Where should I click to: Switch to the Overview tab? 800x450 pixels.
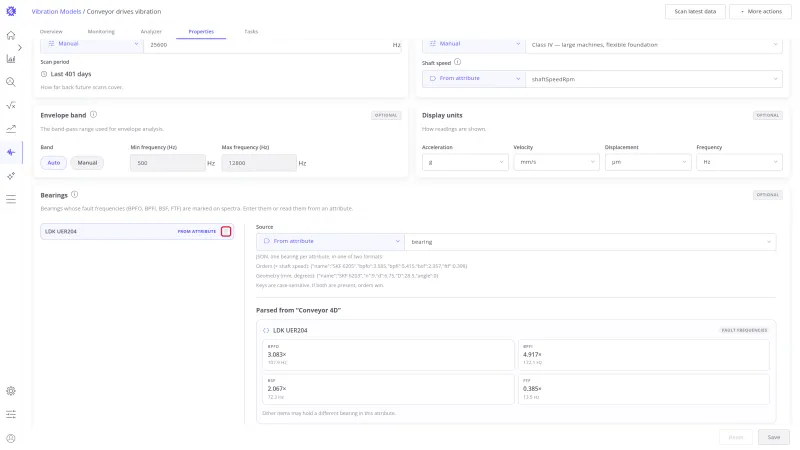click(51, 32)
